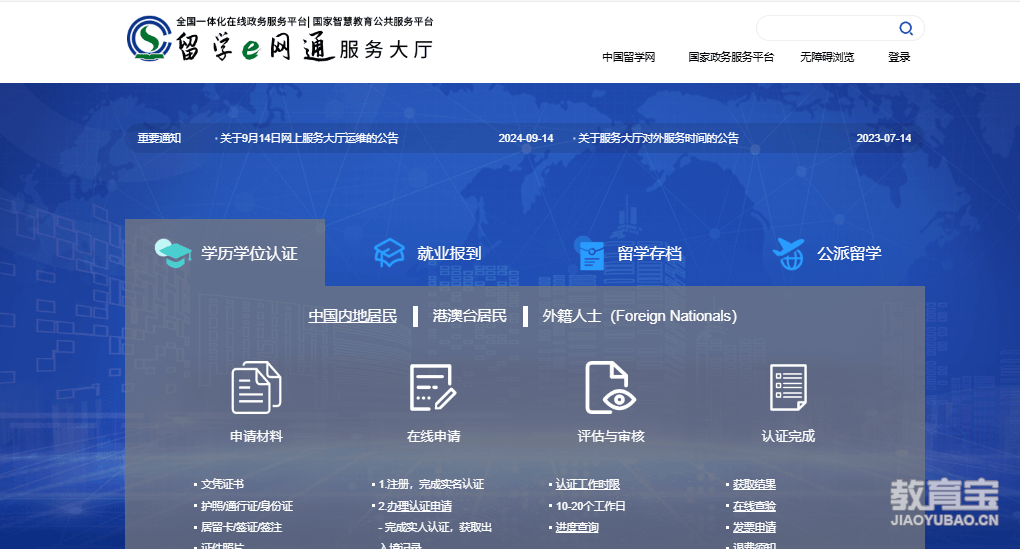This screenshot has width=1020, height=549.
Task: Click the 申请材料 documents icon
Action: (256, 388)
